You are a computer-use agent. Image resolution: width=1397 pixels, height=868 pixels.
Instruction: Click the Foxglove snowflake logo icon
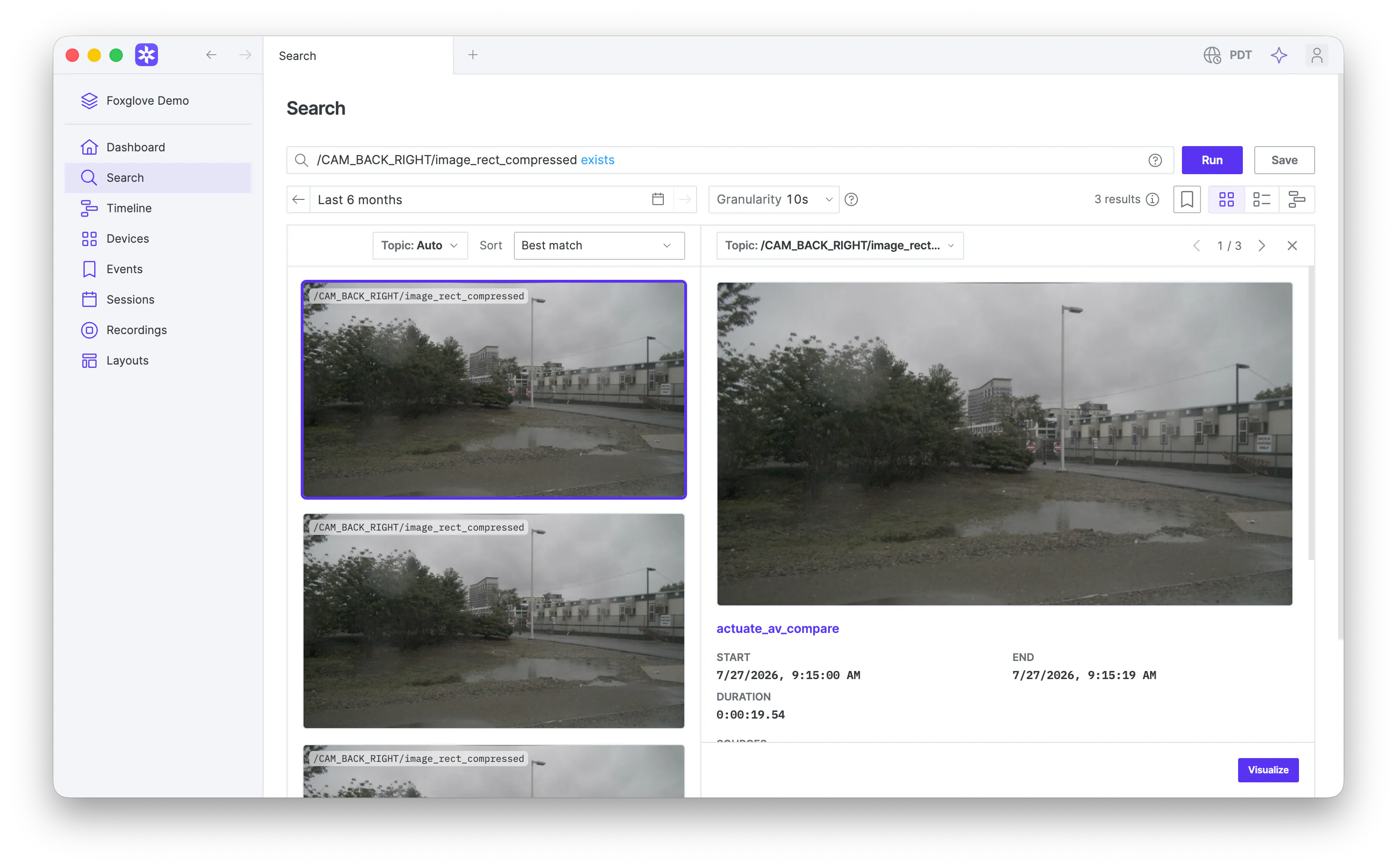[147, 55]
